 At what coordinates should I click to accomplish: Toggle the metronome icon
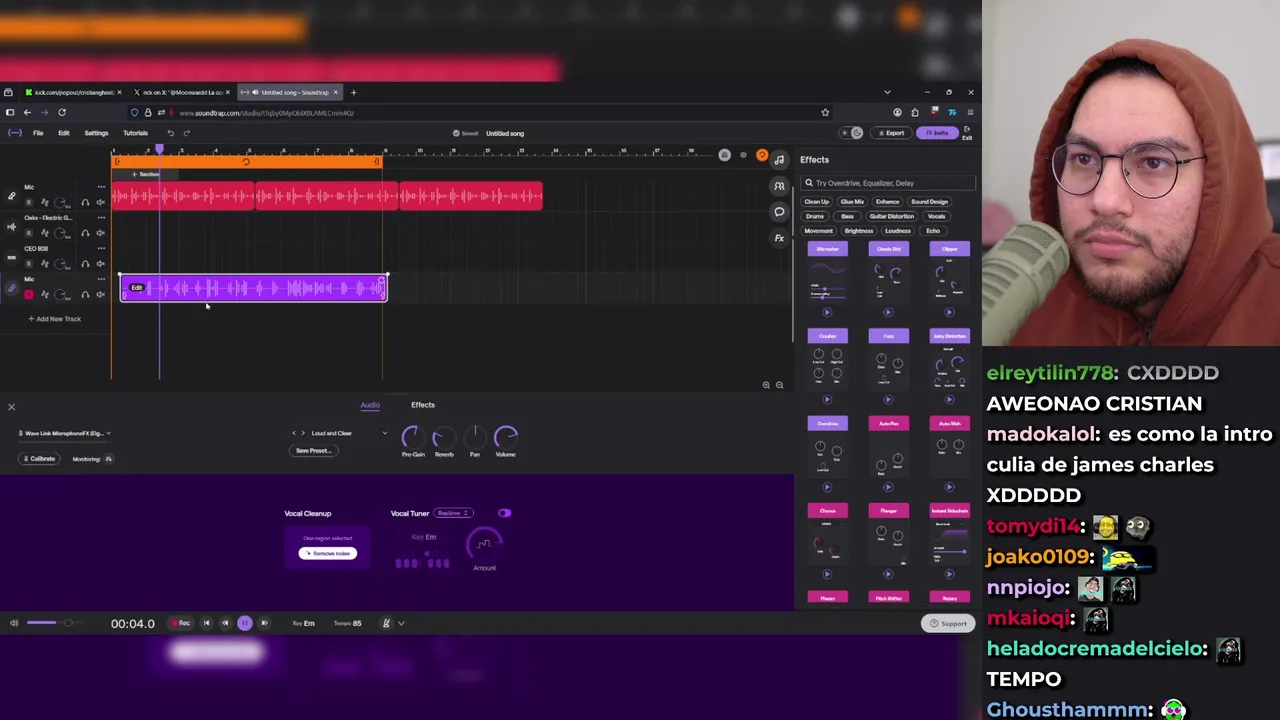click(x=386, y=623)
